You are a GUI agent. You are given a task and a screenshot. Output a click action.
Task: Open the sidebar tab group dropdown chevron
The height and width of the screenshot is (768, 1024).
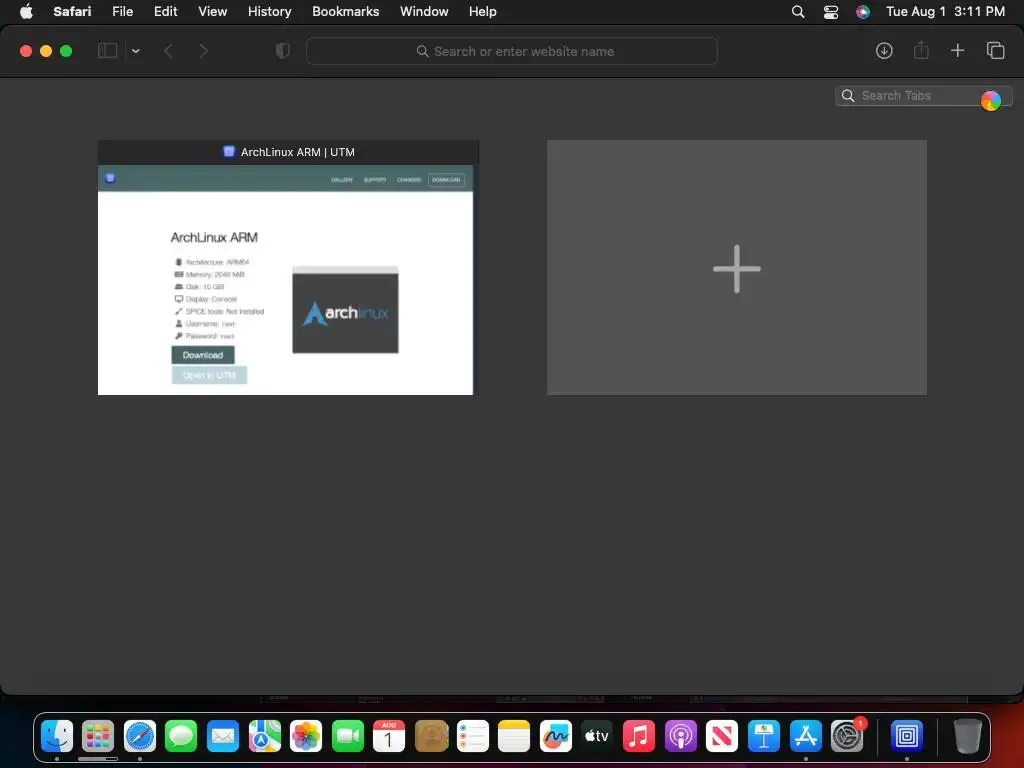(x=135, y=51)
